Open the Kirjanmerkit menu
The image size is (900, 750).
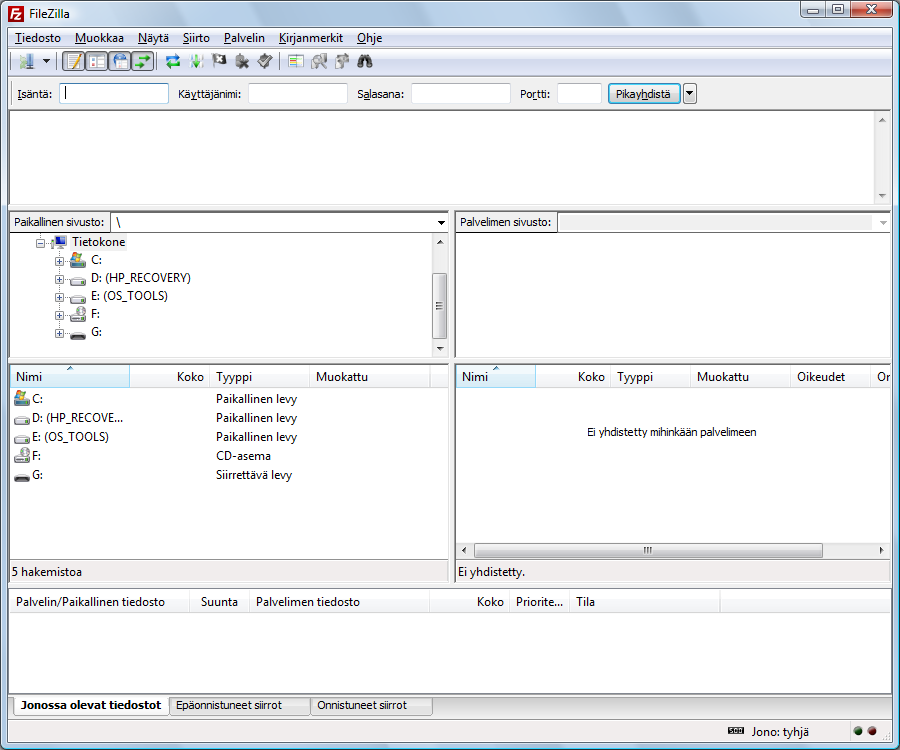[x=311, y=38]
